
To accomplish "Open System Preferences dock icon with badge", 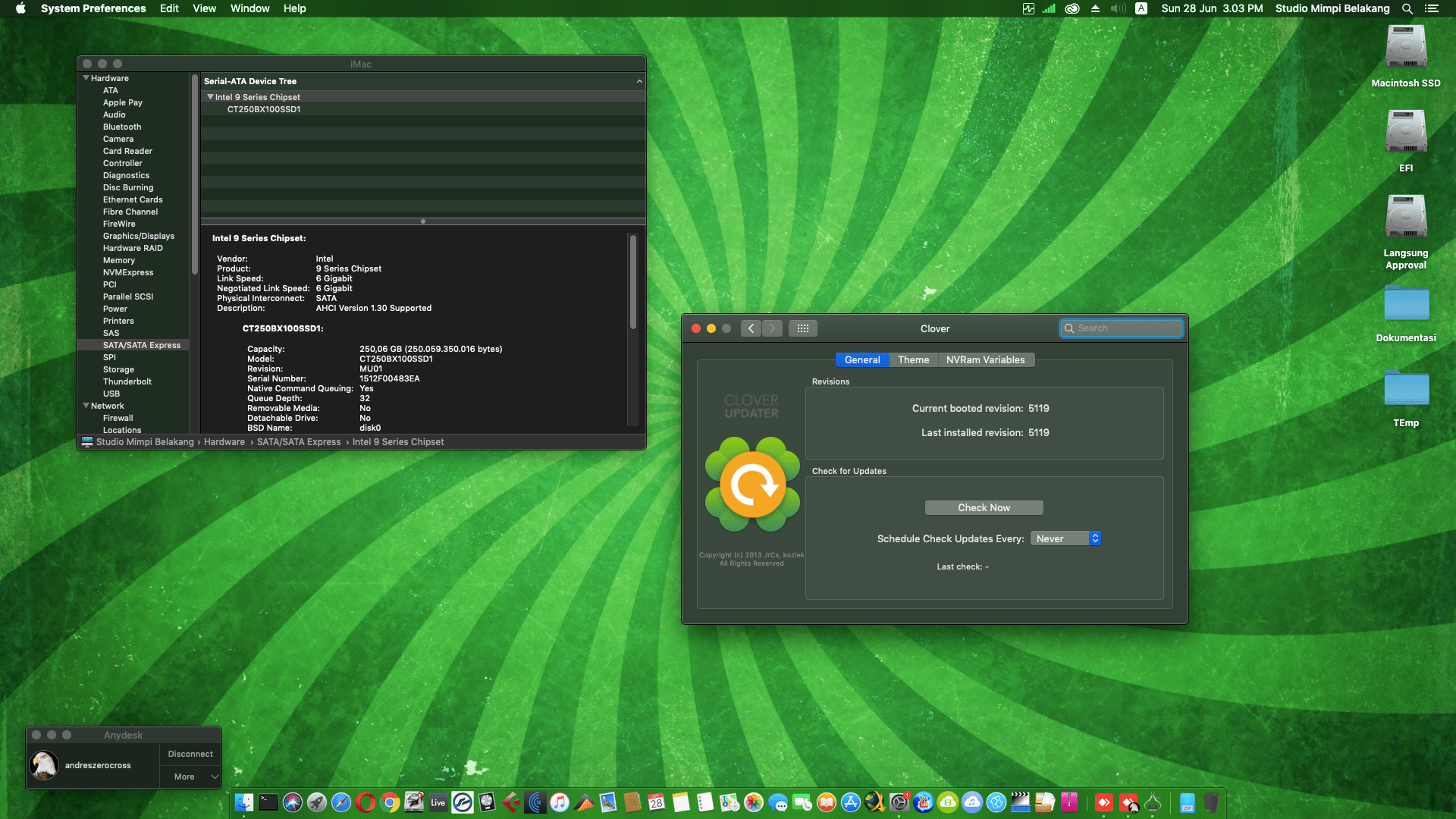I will click(x=899, y=802).
